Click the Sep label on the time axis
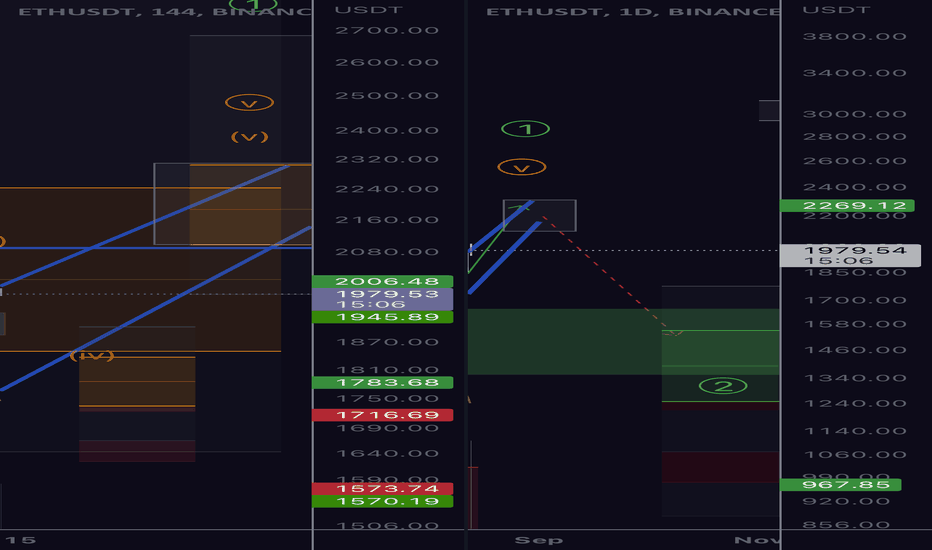The height and width of the screenshot is (550, 932). [x=539, y=540]
